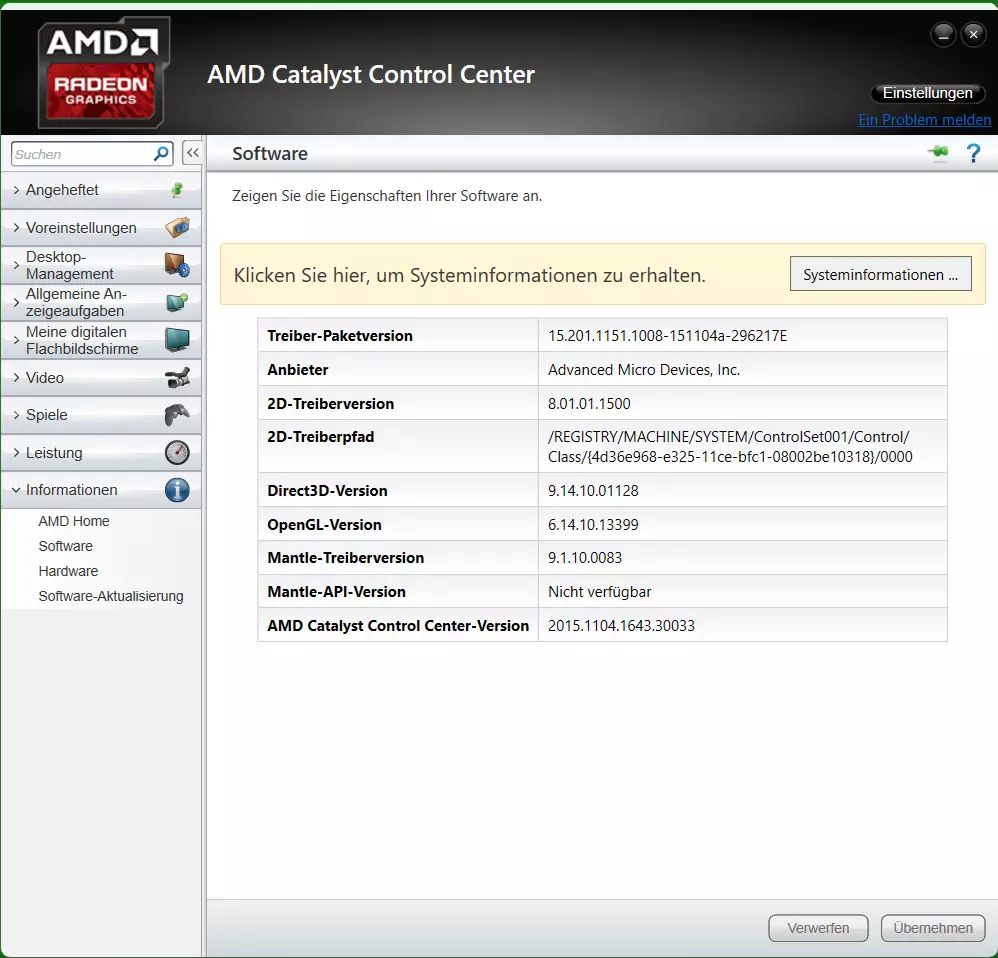Collapse sidebar with double-arrow button
998x958 pixels.
192,153
